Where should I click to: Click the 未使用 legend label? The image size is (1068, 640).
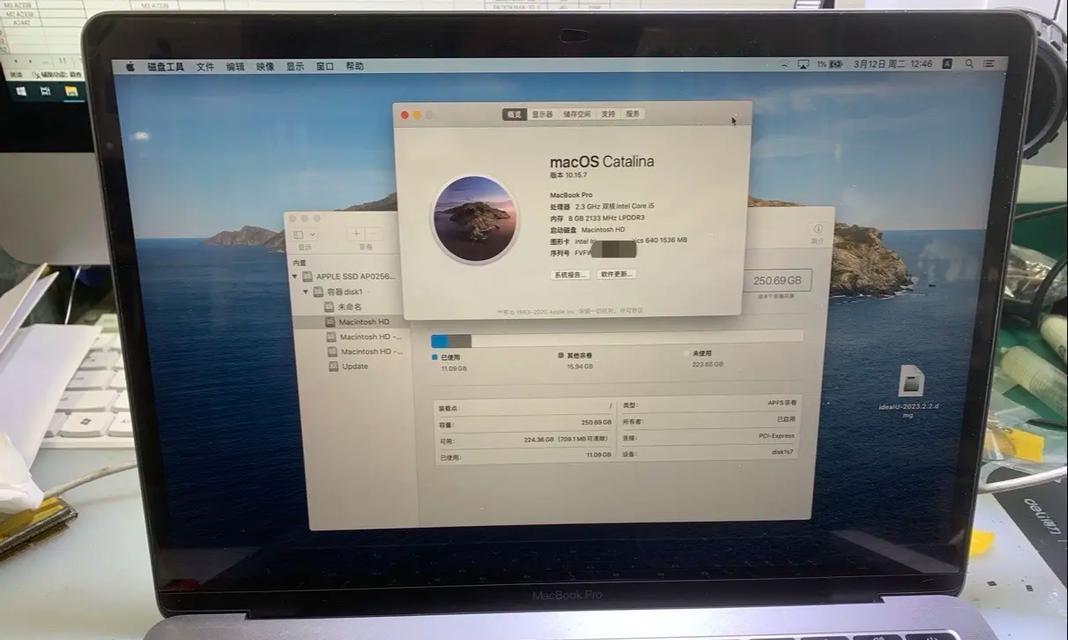pos(702,354)
